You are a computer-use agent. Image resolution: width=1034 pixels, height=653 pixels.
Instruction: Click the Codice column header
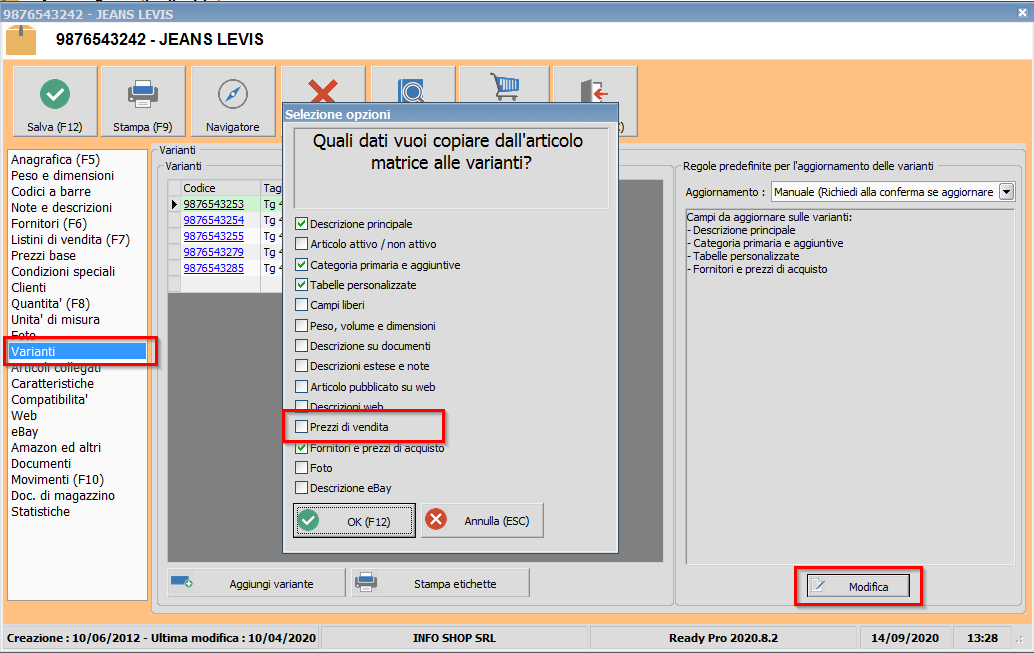[x=220, y=188]
